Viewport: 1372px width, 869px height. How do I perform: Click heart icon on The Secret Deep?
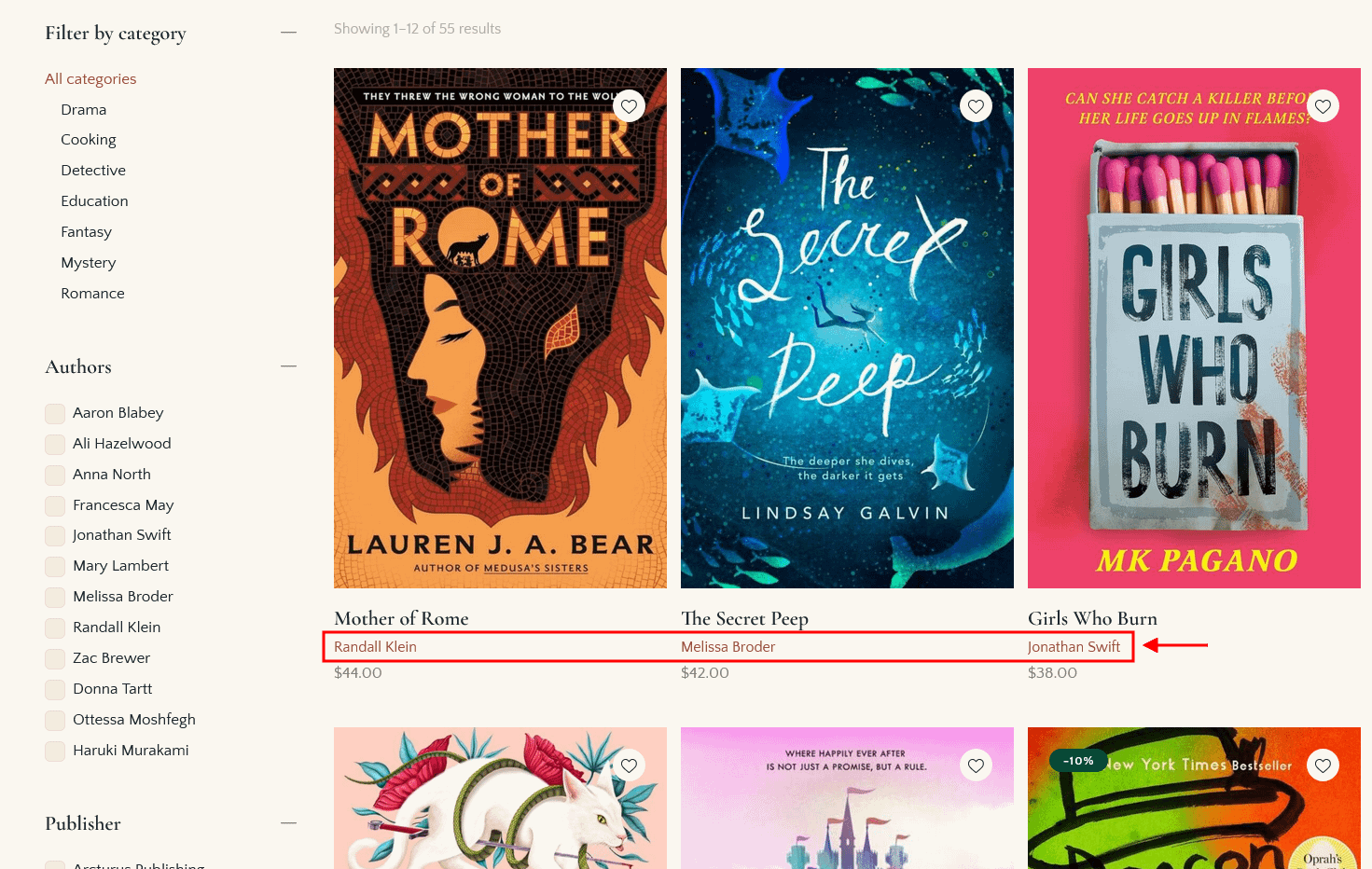(x=976, y=106)
